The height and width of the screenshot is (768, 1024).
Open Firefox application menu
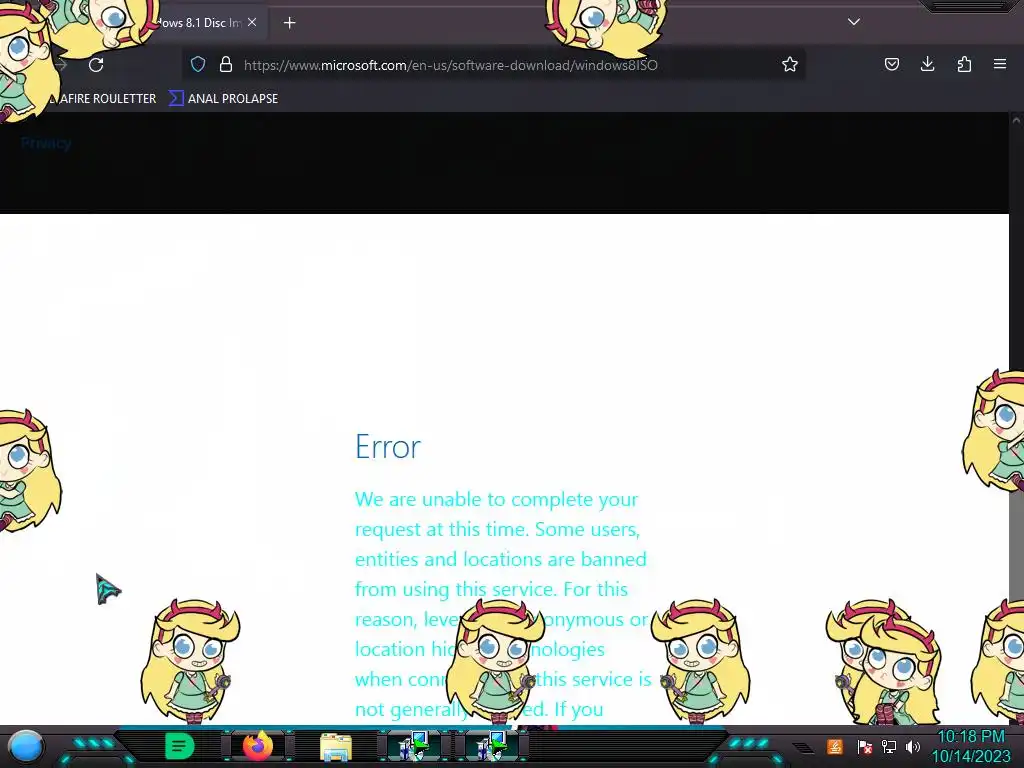(x=1000, y=64)
